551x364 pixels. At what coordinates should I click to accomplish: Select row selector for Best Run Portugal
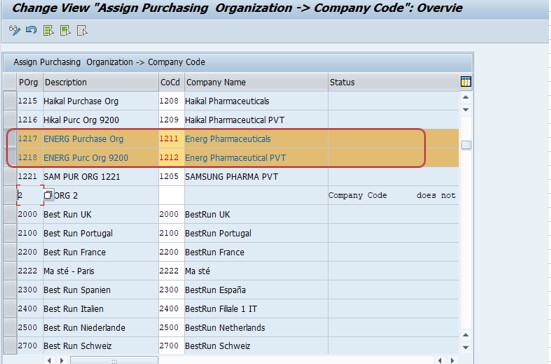(x=10, y=233)
